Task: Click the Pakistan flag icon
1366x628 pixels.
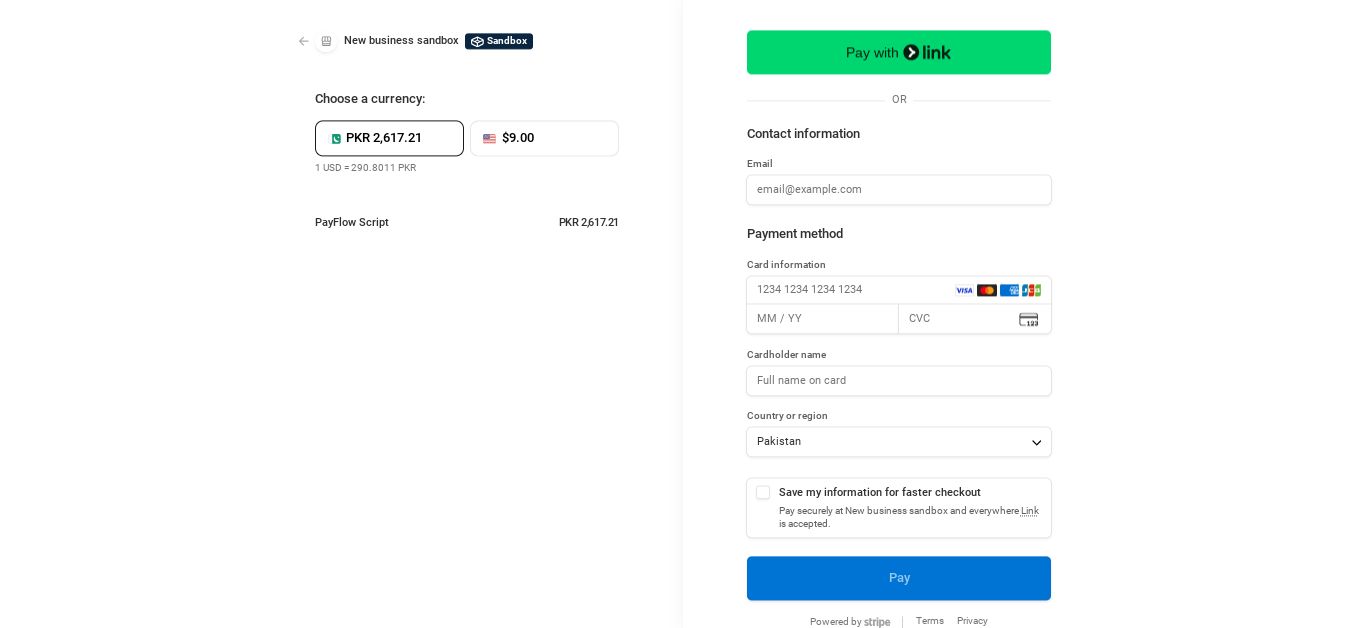Action: (x=336, y=139)
